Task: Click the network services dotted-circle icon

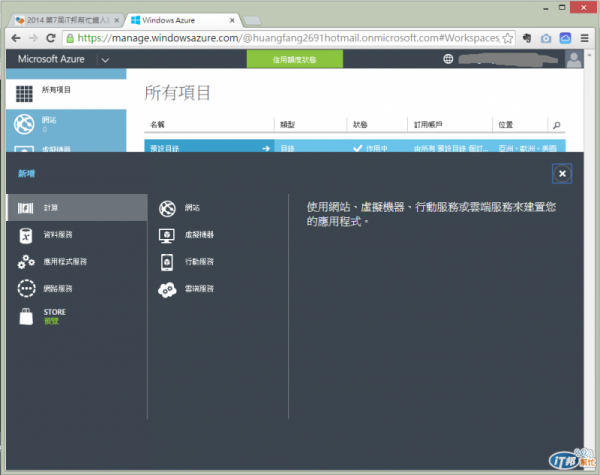Action: point(26,288)
